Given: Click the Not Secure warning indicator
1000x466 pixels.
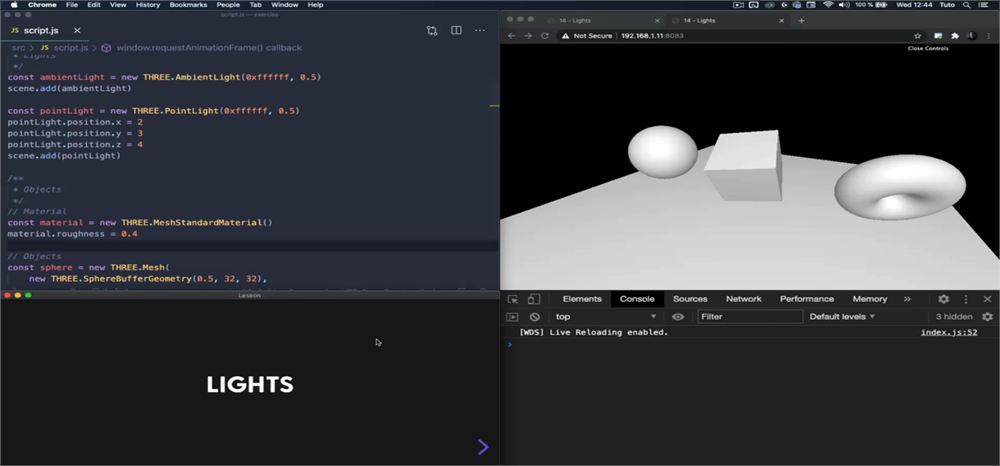Looking at the screenshot, I should click(x=587, y=36).
